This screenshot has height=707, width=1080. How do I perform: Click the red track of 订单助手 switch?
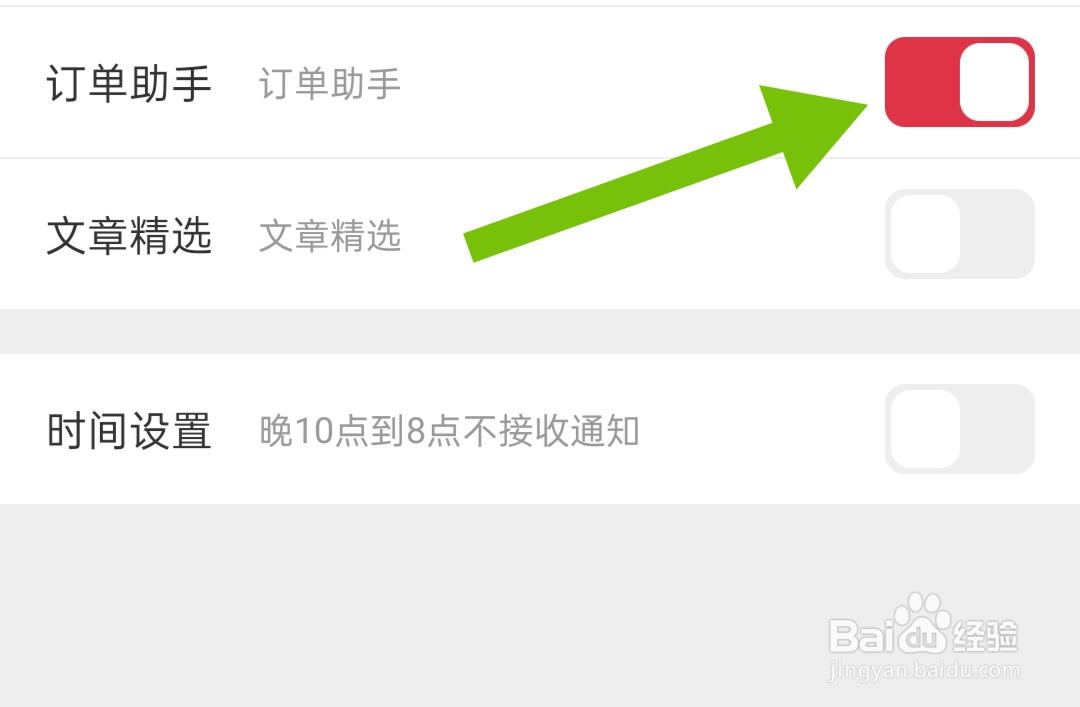(922, 82)
